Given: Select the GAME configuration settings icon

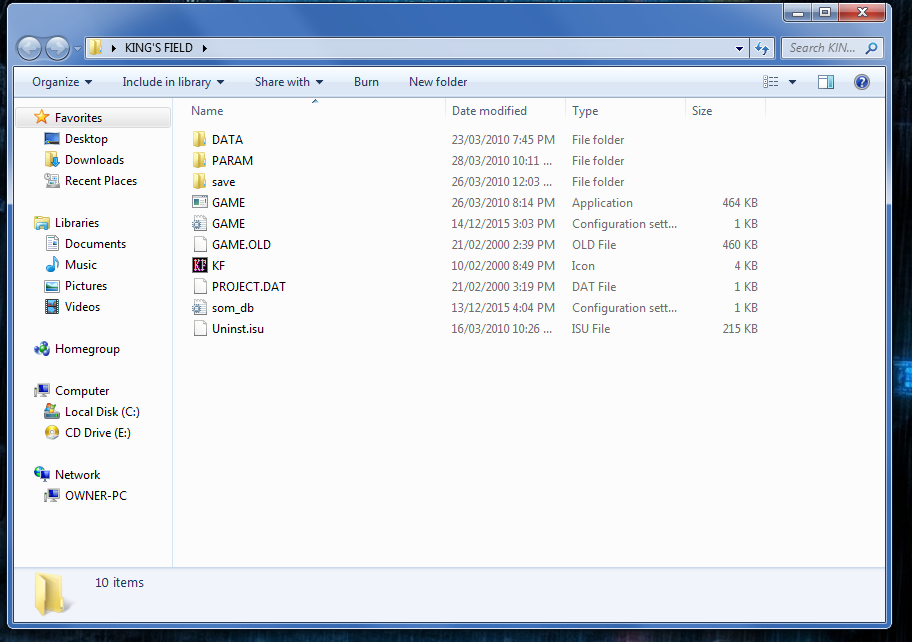Looking at the screenshot, I should click(200, 223).
